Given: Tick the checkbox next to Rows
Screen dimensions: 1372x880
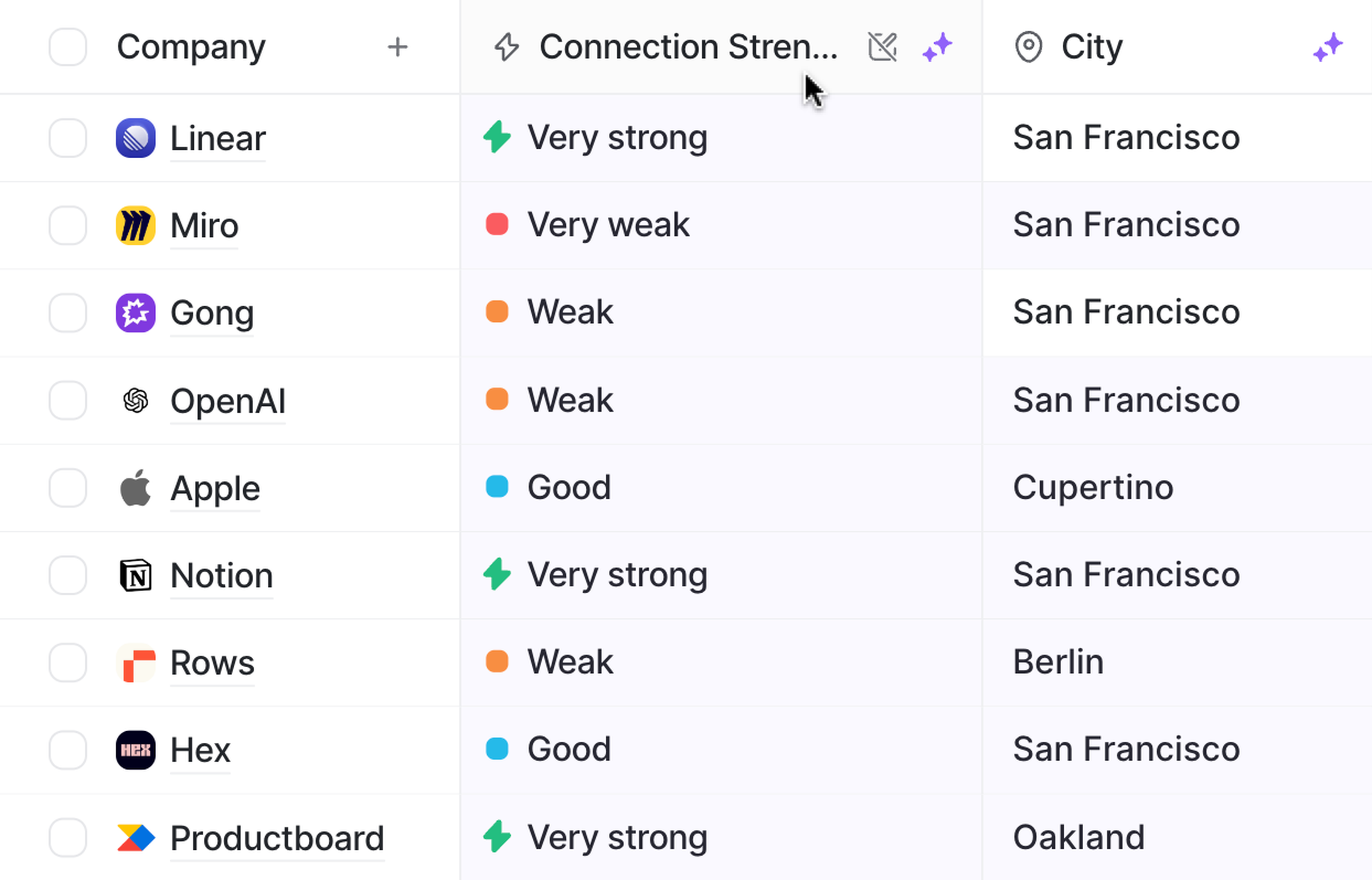Looking at the screenshot, I should click(68, 663).
